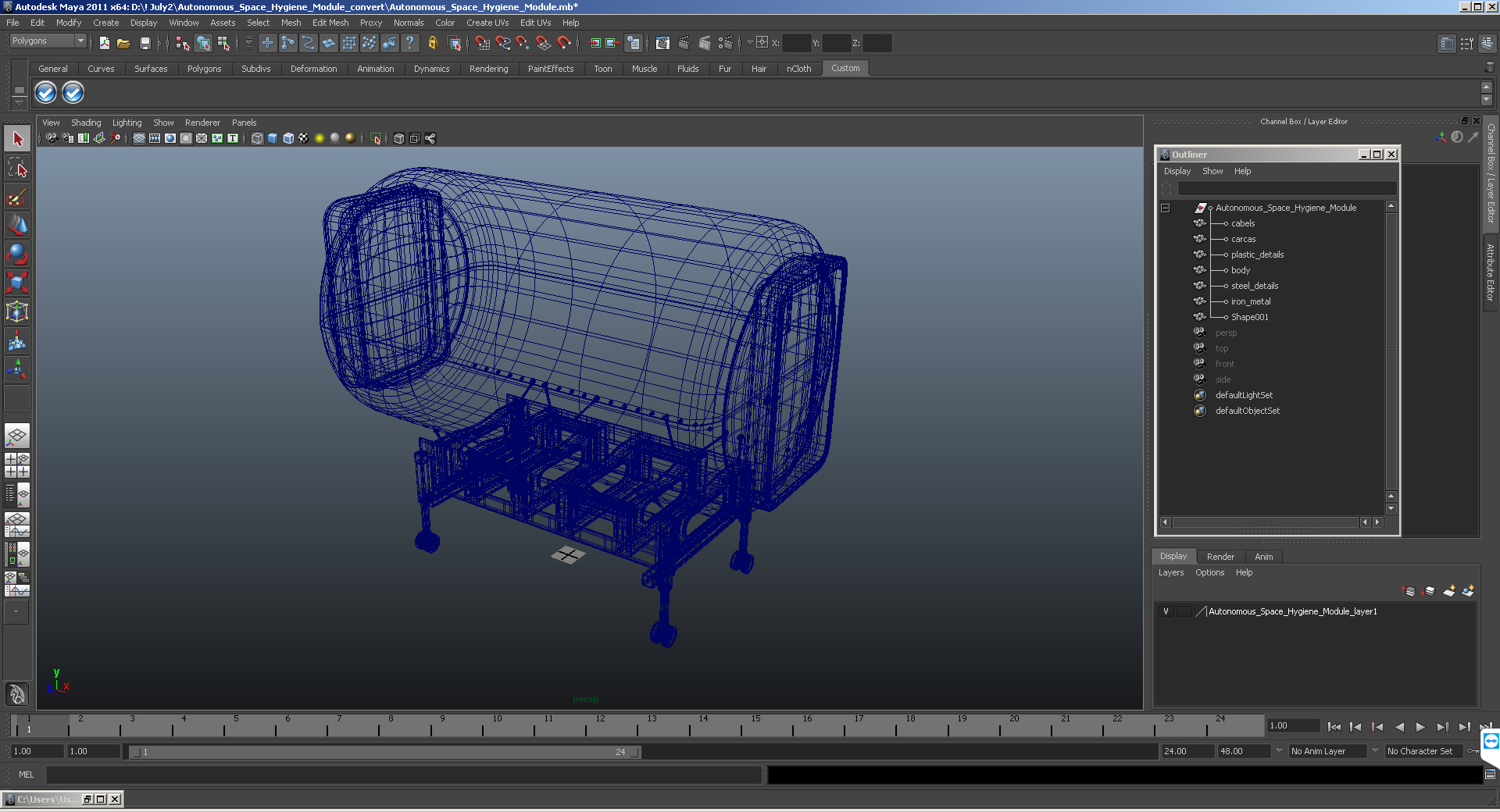Switch to the Rendering shelf tab

[488, 69]
